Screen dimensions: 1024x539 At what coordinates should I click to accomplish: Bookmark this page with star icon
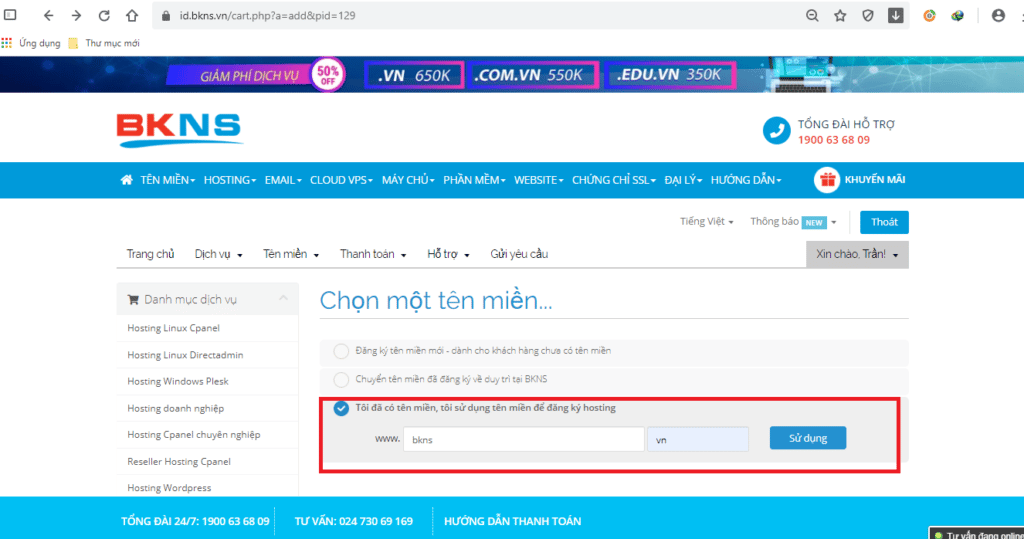(x=840, y=16)
